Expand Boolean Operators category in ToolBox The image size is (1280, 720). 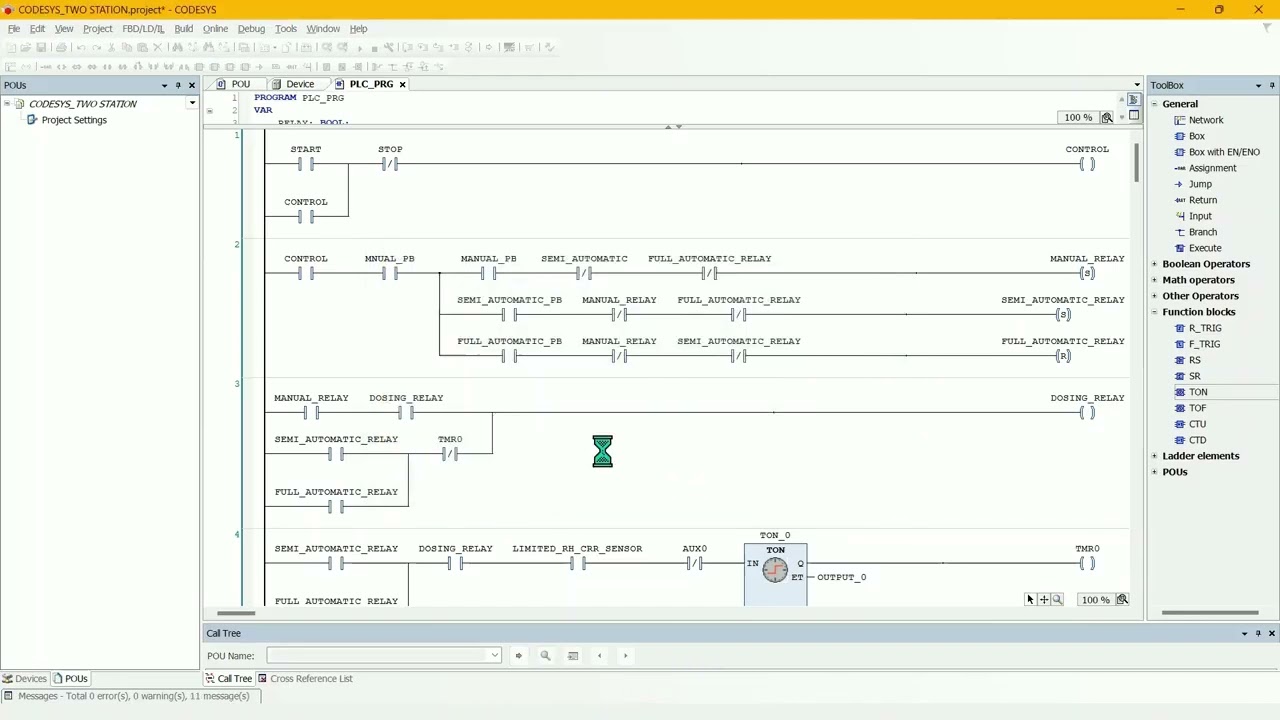click(x=1154, y=264)
